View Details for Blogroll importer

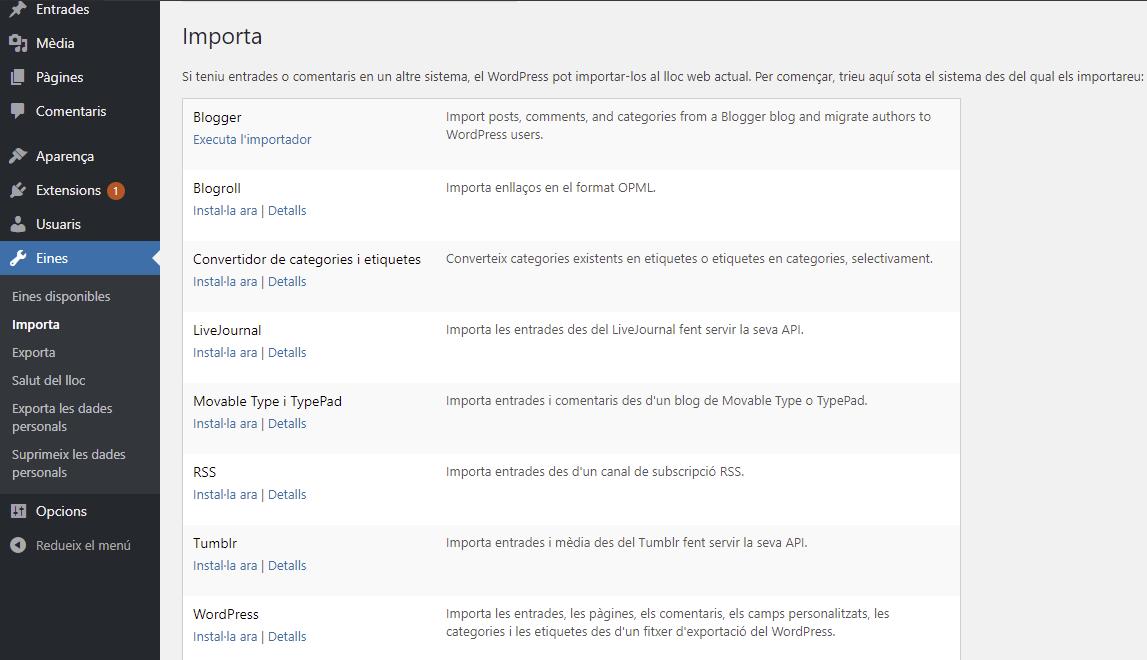[x=287, y=211]
